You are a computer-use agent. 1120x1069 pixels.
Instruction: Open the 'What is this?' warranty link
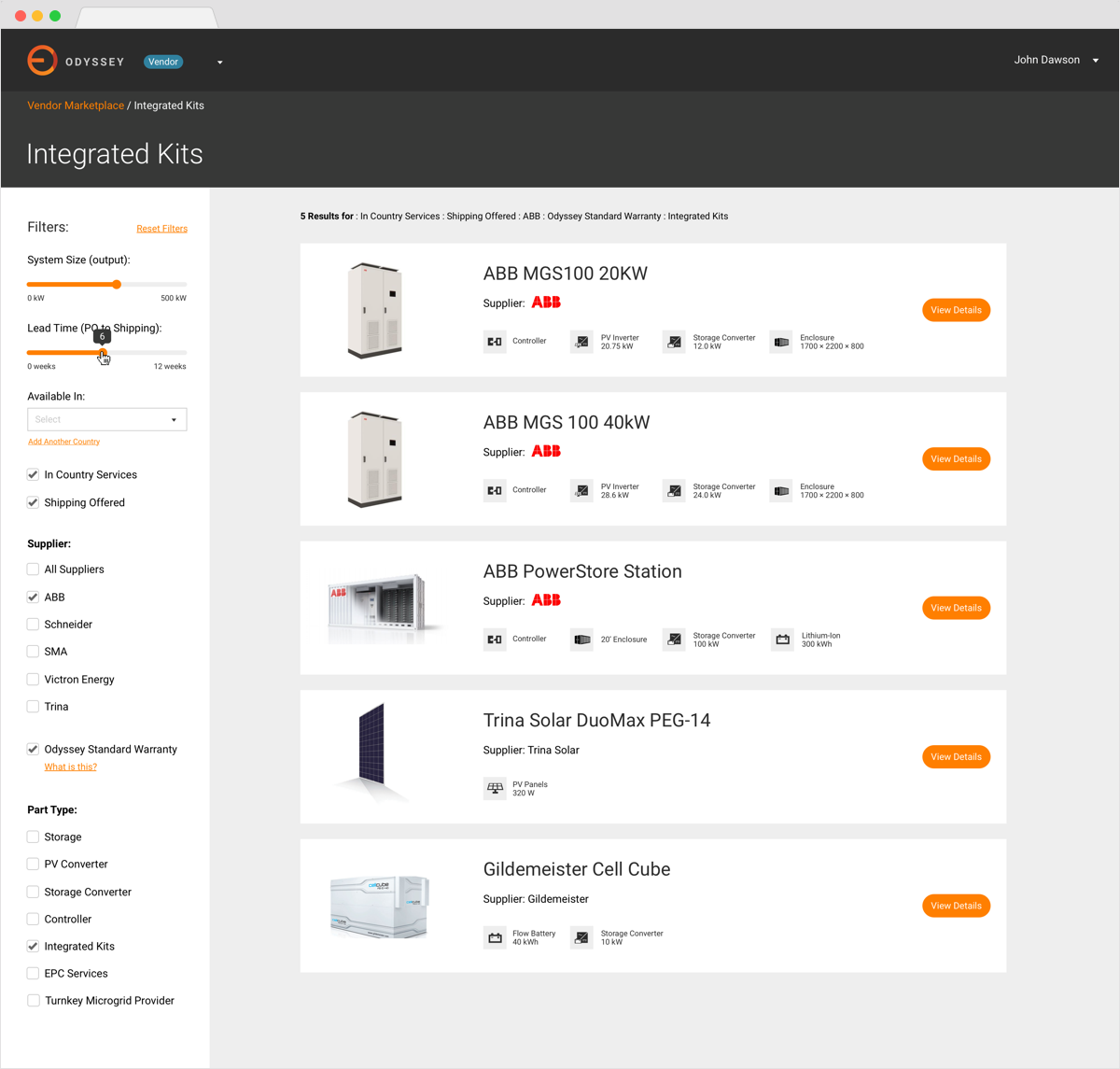click(x=71, y=767)
